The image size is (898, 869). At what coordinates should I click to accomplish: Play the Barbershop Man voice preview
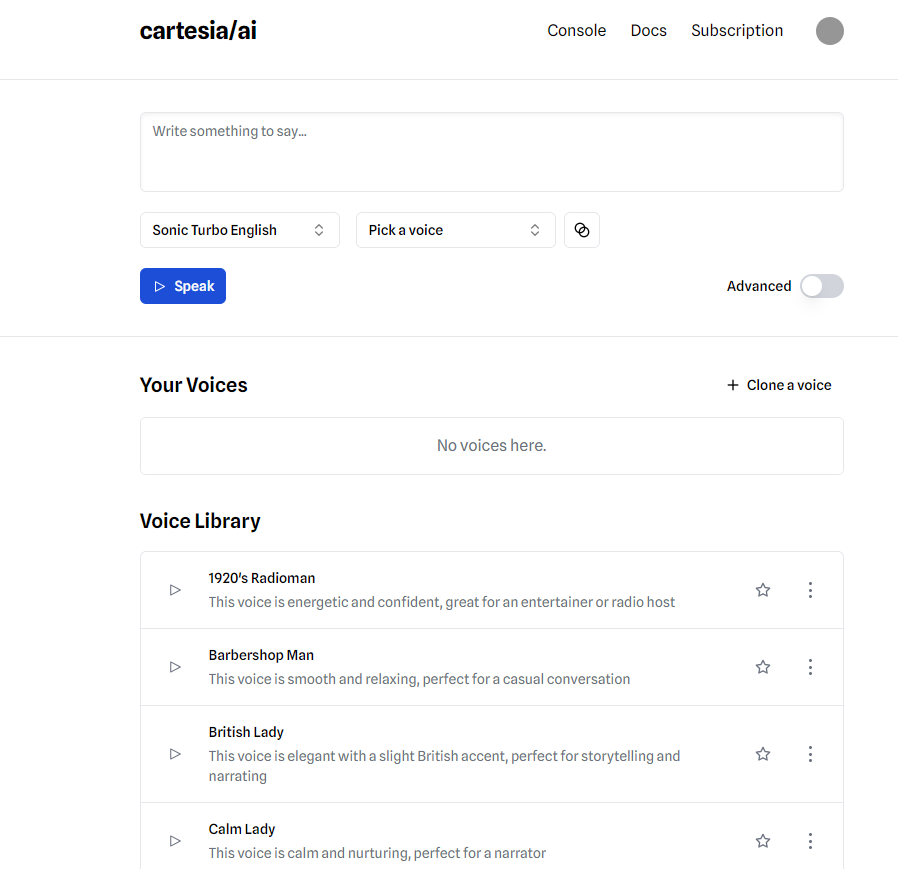point(175,667)
